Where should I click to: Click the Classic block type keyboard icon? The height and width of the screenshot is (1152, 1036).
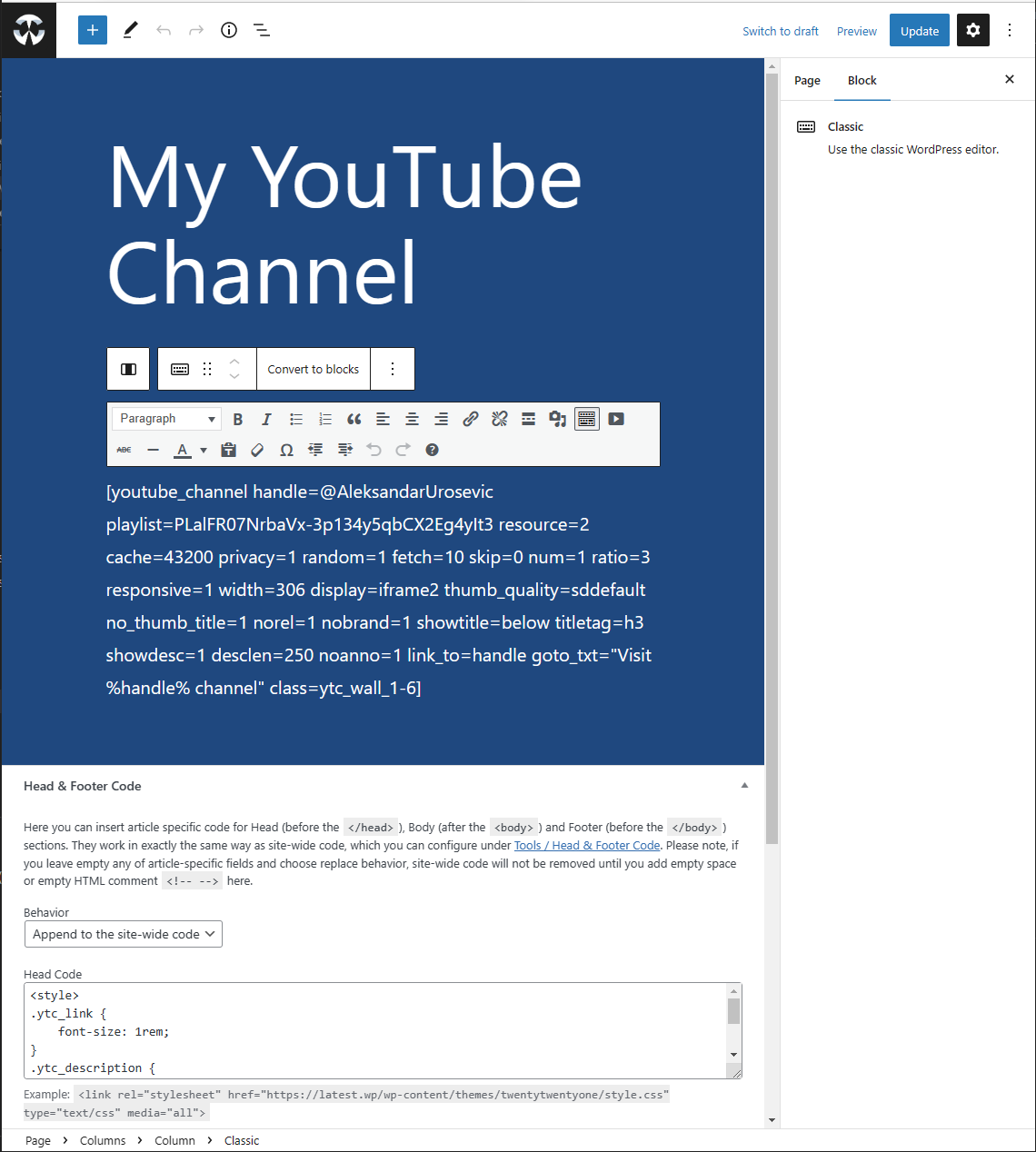tap(180, 369)
